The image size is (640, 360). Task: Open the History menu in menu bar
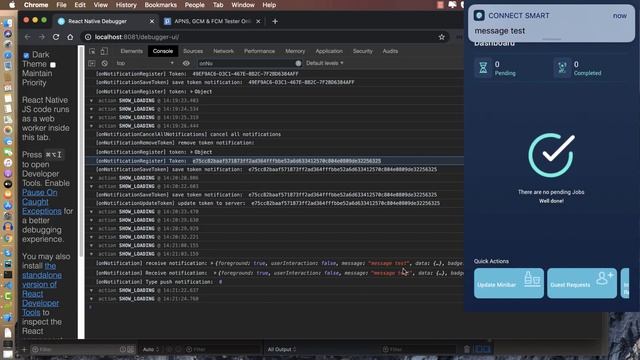coord(126,5)
